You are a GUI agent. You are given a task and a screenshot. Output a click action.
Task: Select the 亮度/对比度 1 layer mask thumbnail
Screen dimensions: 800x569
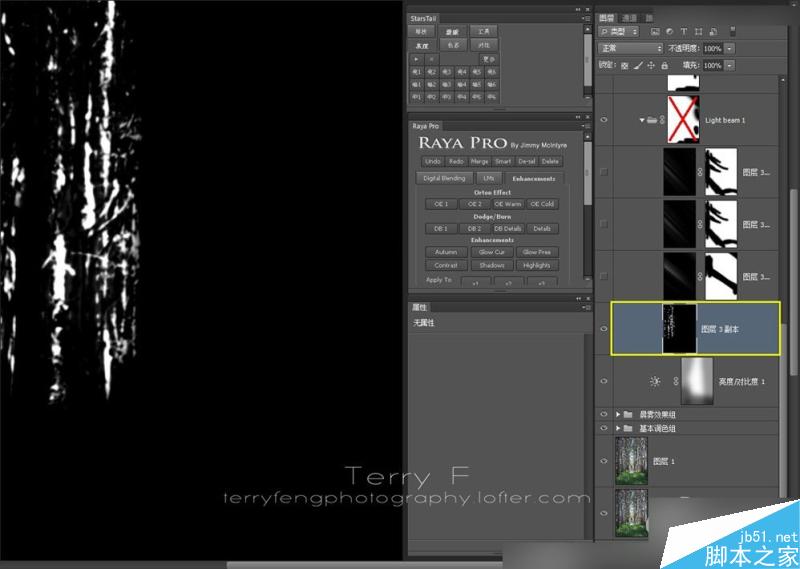tap(697, 381)
